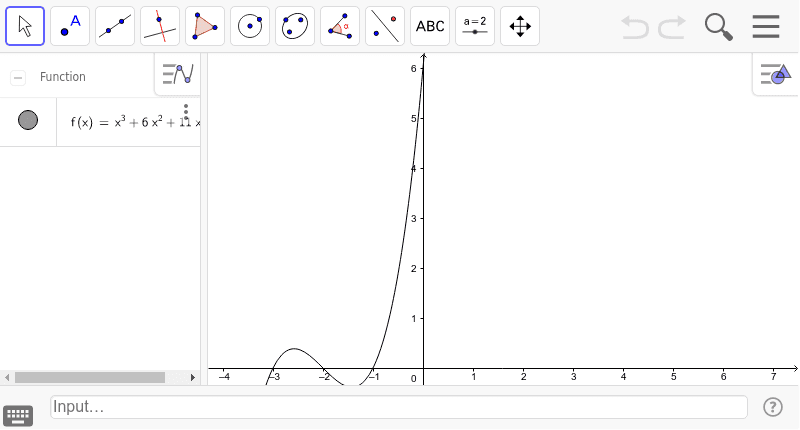Collapse the Function group in Algebra view
800x430 pixels.
18,78
